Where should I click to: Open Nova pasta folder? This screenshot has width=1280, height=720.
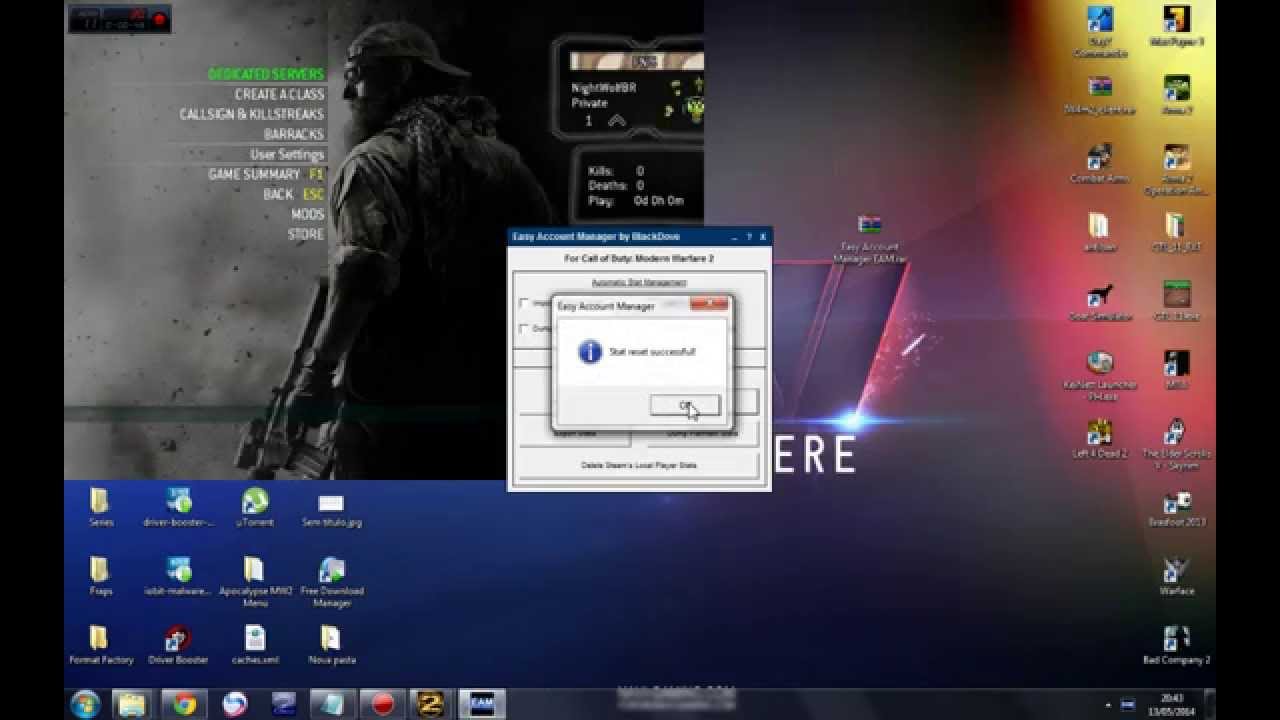331,645
